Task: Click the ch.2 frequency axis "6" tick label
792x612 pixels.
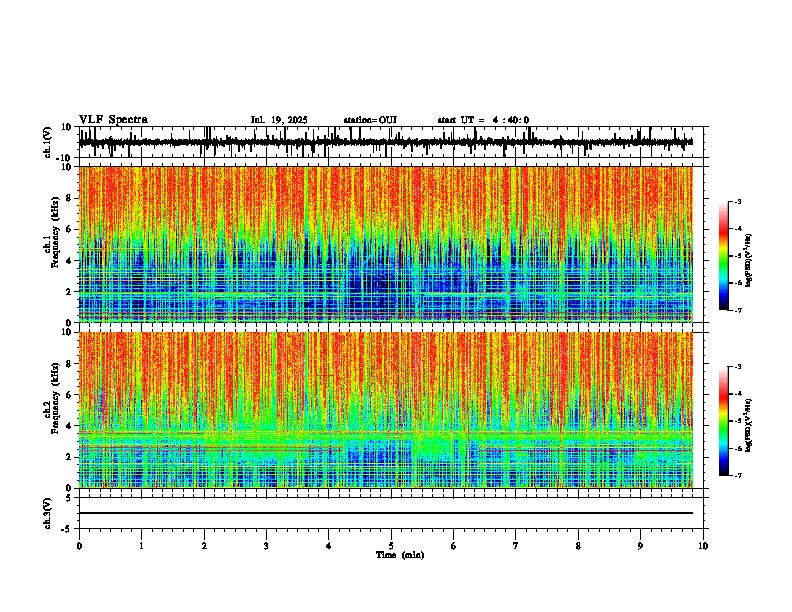Action: click(x=70, y=395)
